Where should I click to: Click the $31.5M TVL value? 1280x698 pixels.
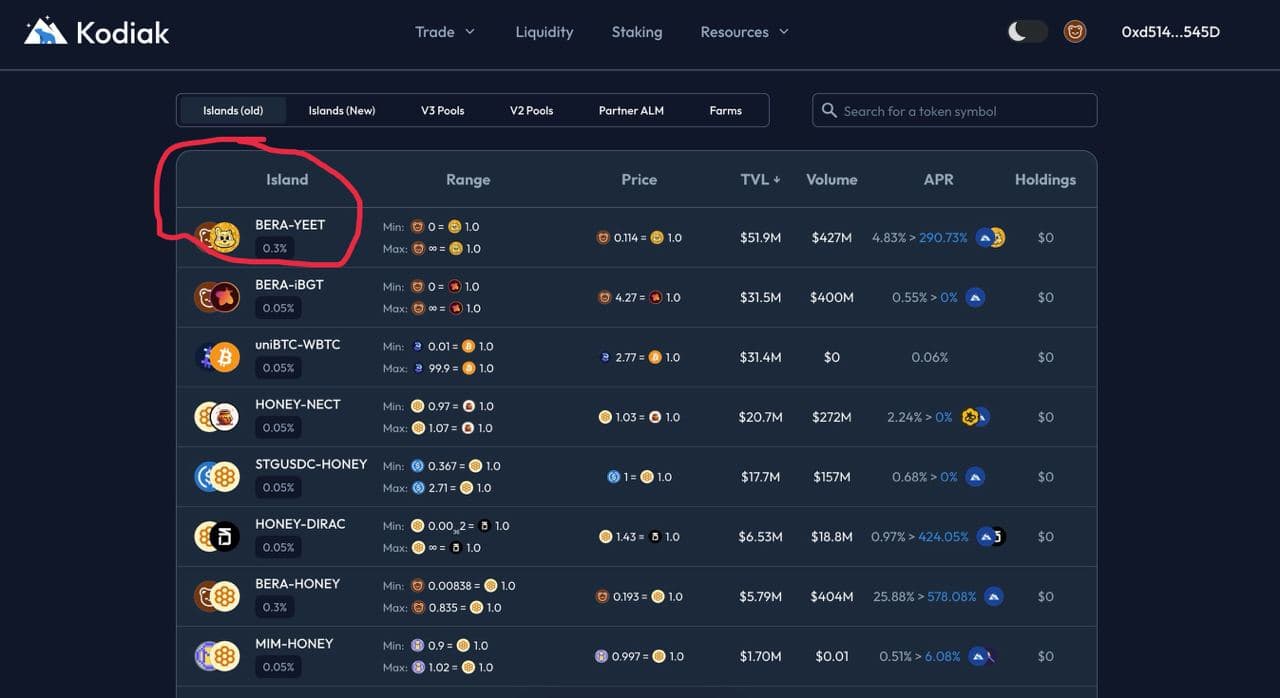click(x=760, y=297)
